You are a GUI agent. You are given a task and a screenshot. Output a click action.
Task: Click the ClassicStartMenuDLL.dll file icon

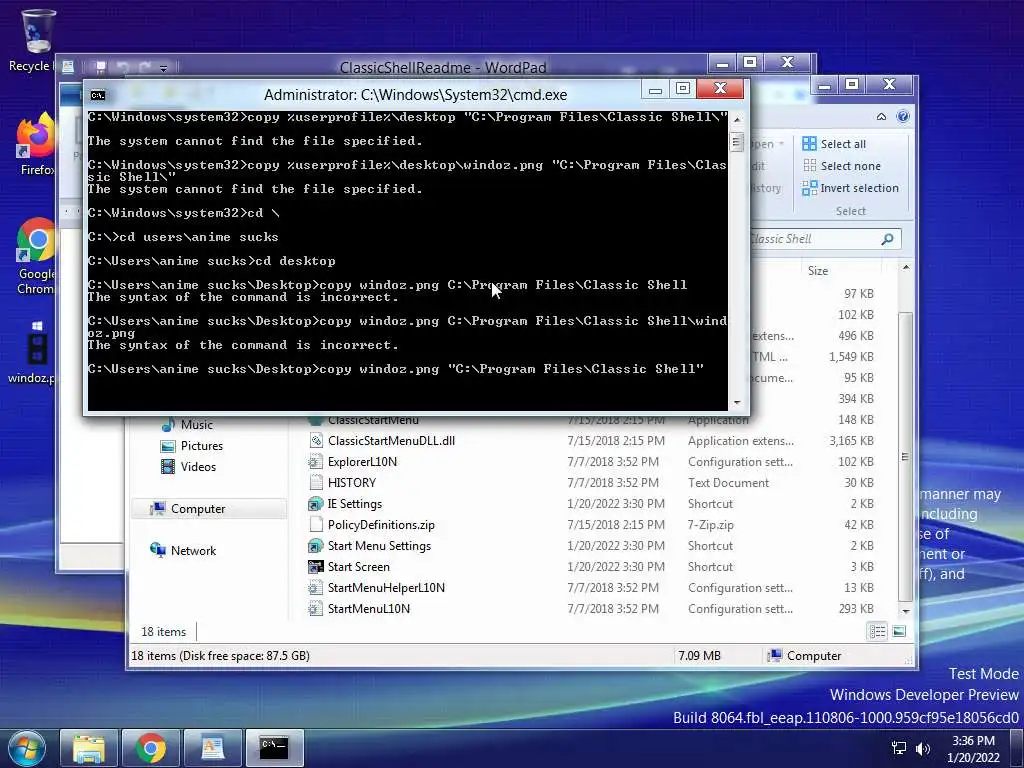click(x=315, y=441)
